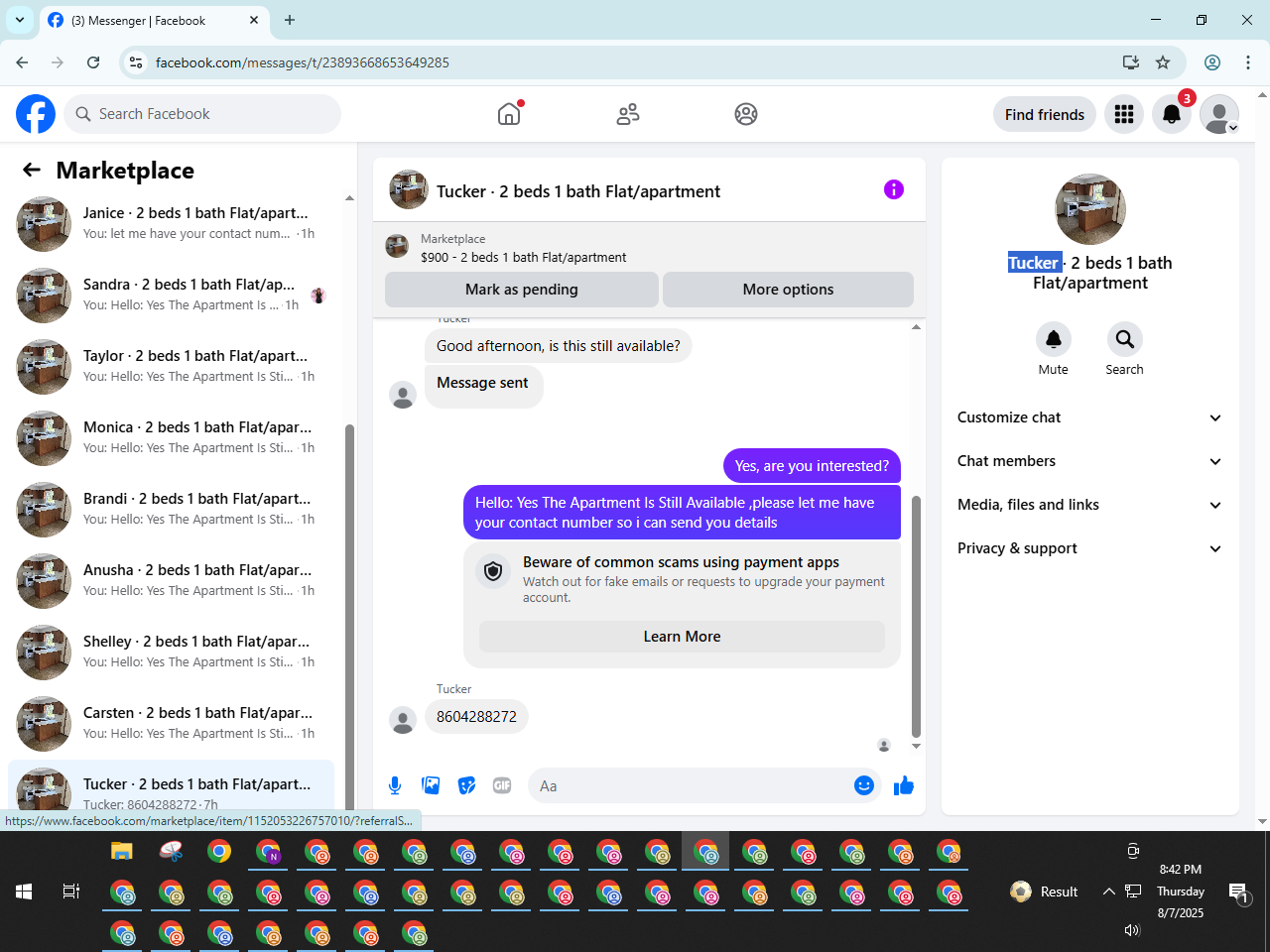Click the 'Yes, are you interested?' message bubble
1270x952 pixels.
point(812,466)
